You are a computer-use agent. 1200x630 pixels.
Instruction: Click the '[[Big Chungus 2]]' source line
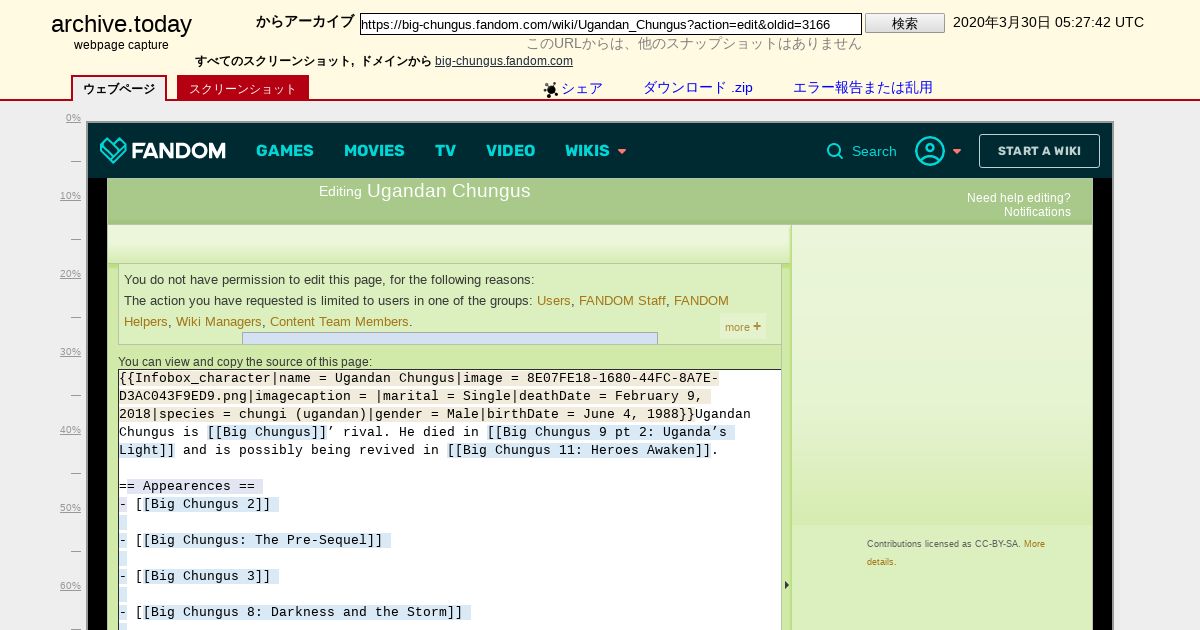pos(199,504)
